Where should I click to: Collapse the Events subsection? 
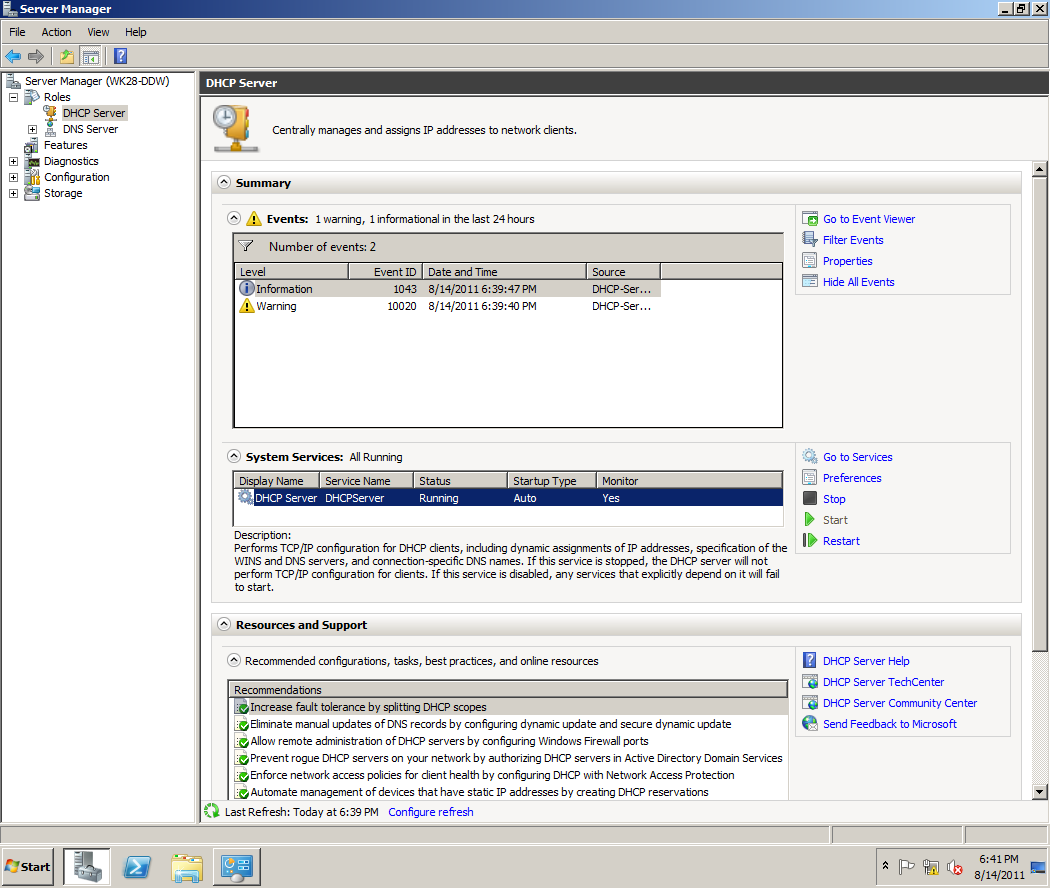pos(234,218)
